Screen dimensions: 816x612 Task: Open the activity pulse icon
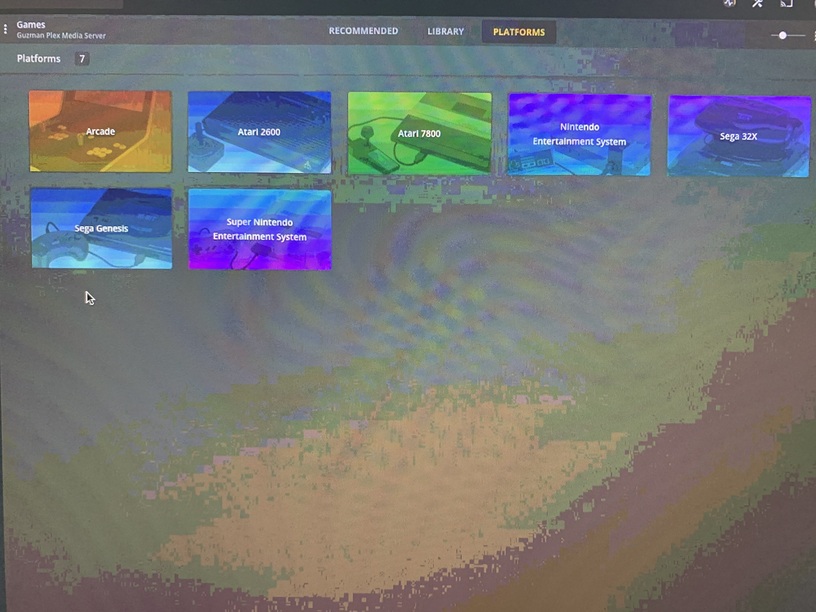(729, 3)
